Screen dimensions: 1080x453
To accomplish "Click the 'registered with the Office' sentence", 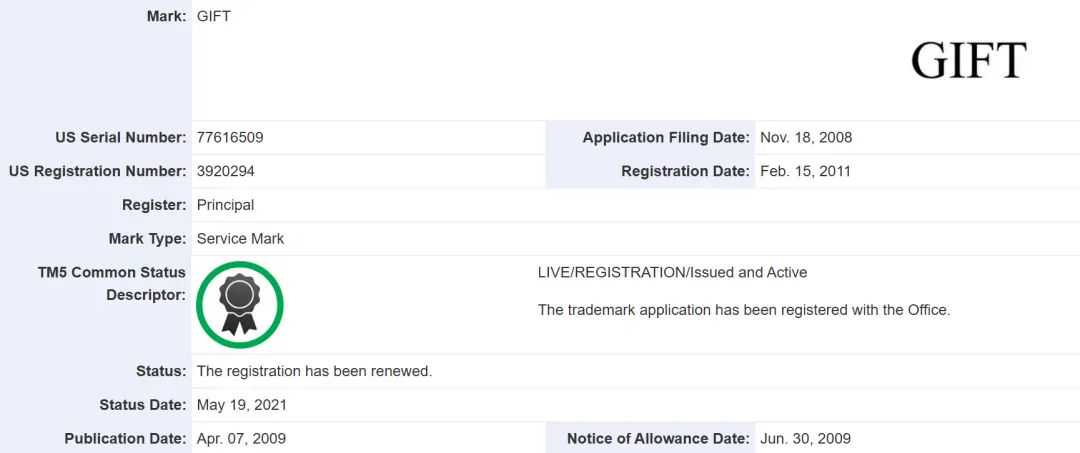I will 744,310.
